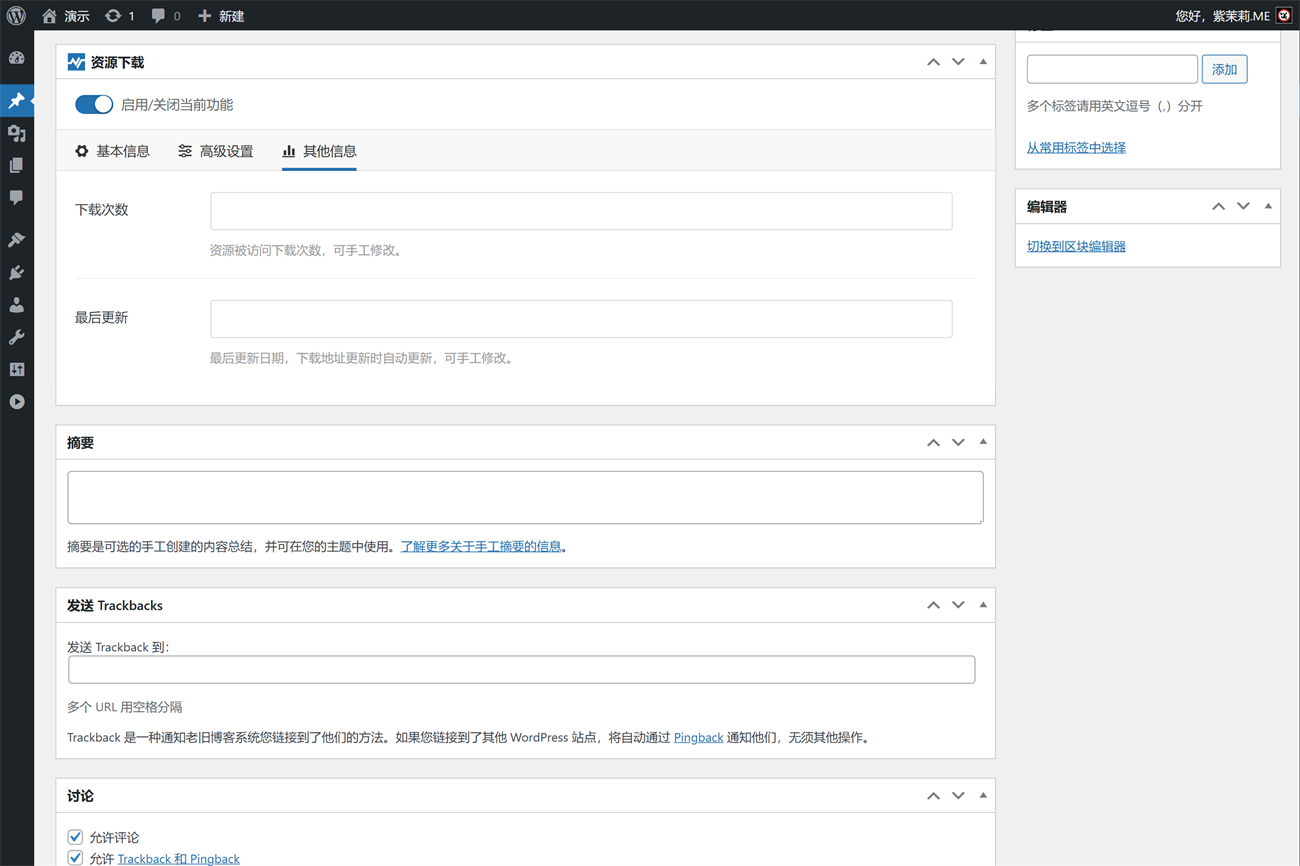This screenshot has width=1300, height=866.
Task: Move the 编辑器 panel up
Action: pyautogui.click(x=1218, y=206)
